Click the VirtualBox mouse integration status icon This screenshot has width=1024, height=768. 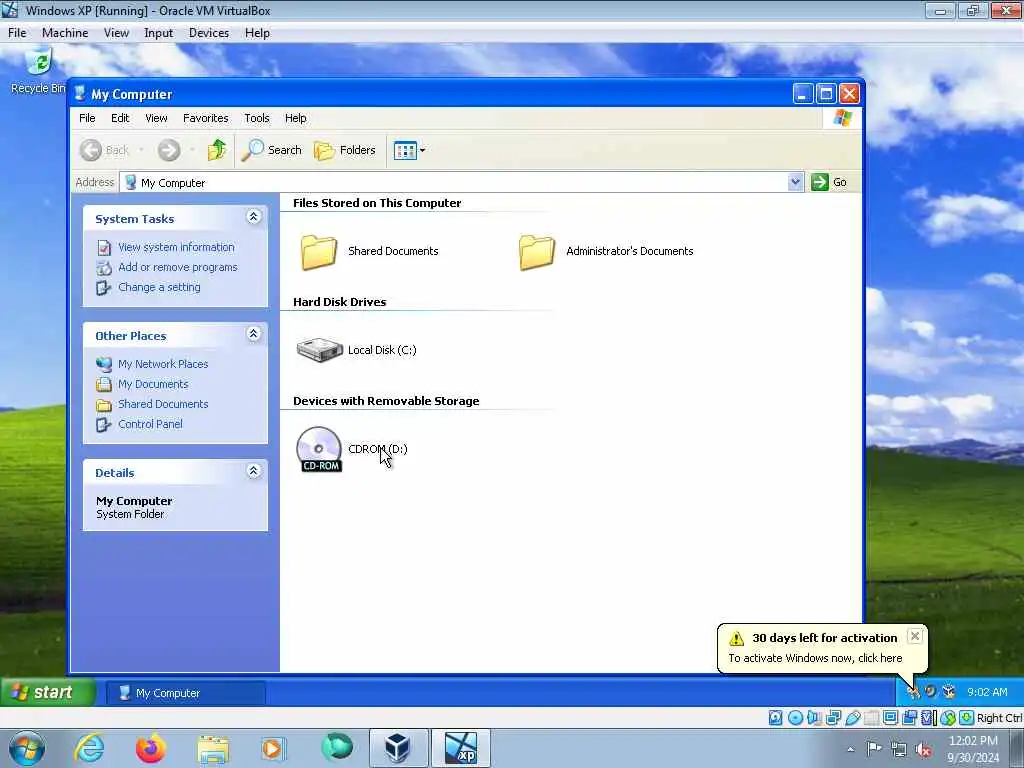click(x=948, y=718)
